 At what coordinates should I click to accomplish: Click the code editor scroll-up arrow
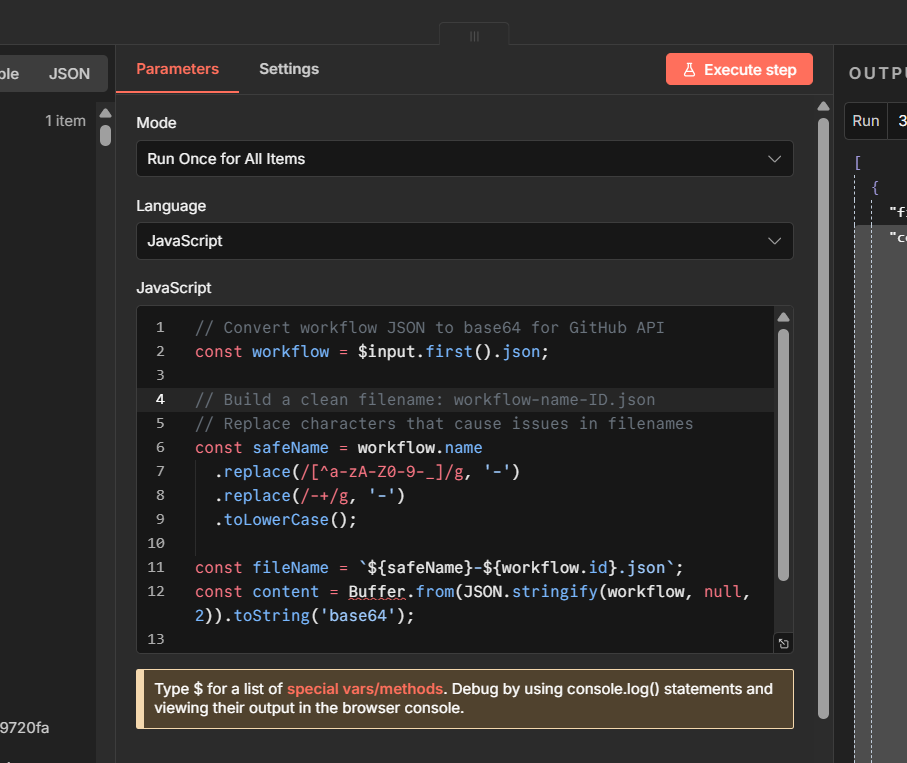point(784,318)
